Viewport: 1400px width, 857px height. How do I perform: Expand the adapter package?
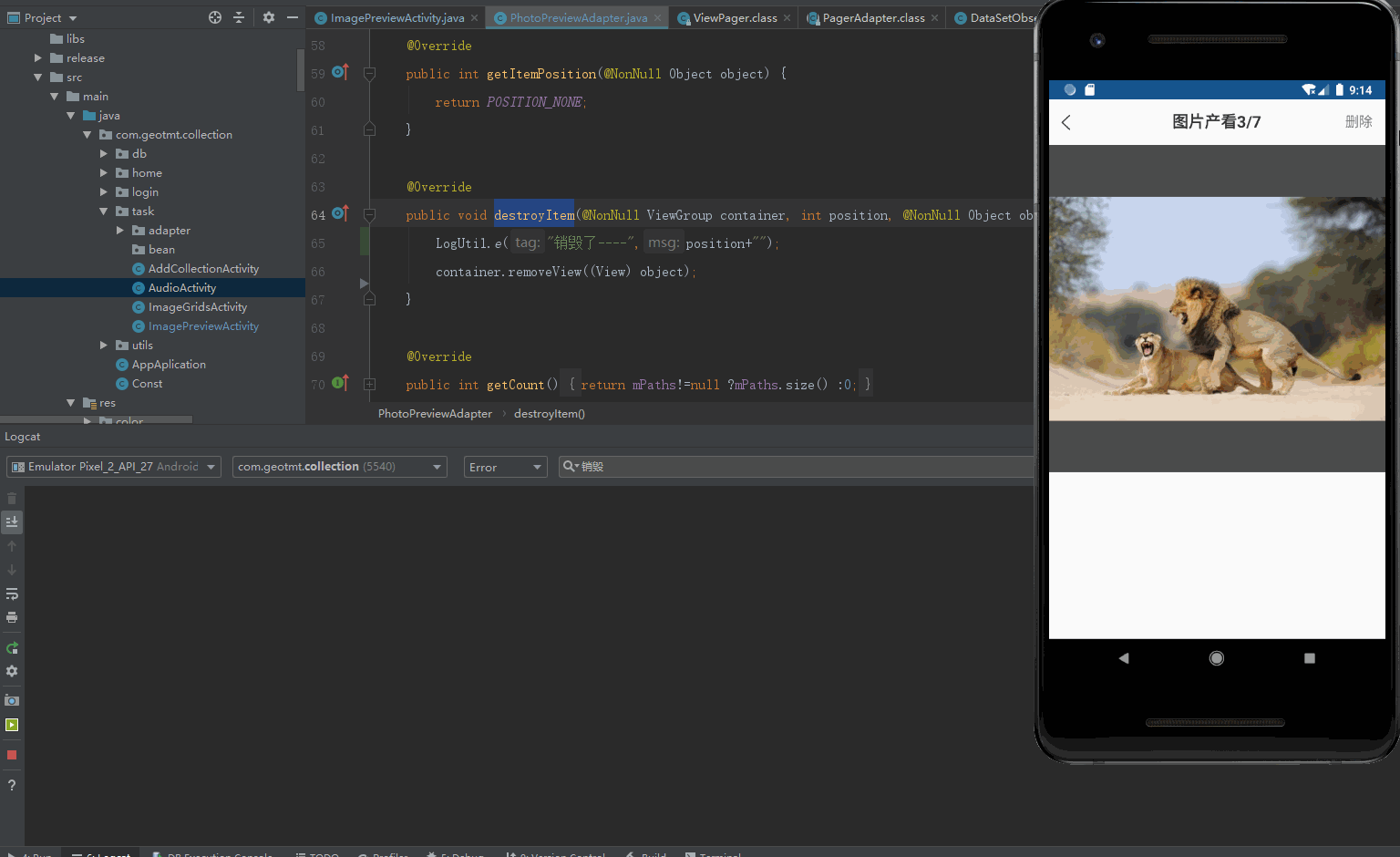(x=120, y=230)
